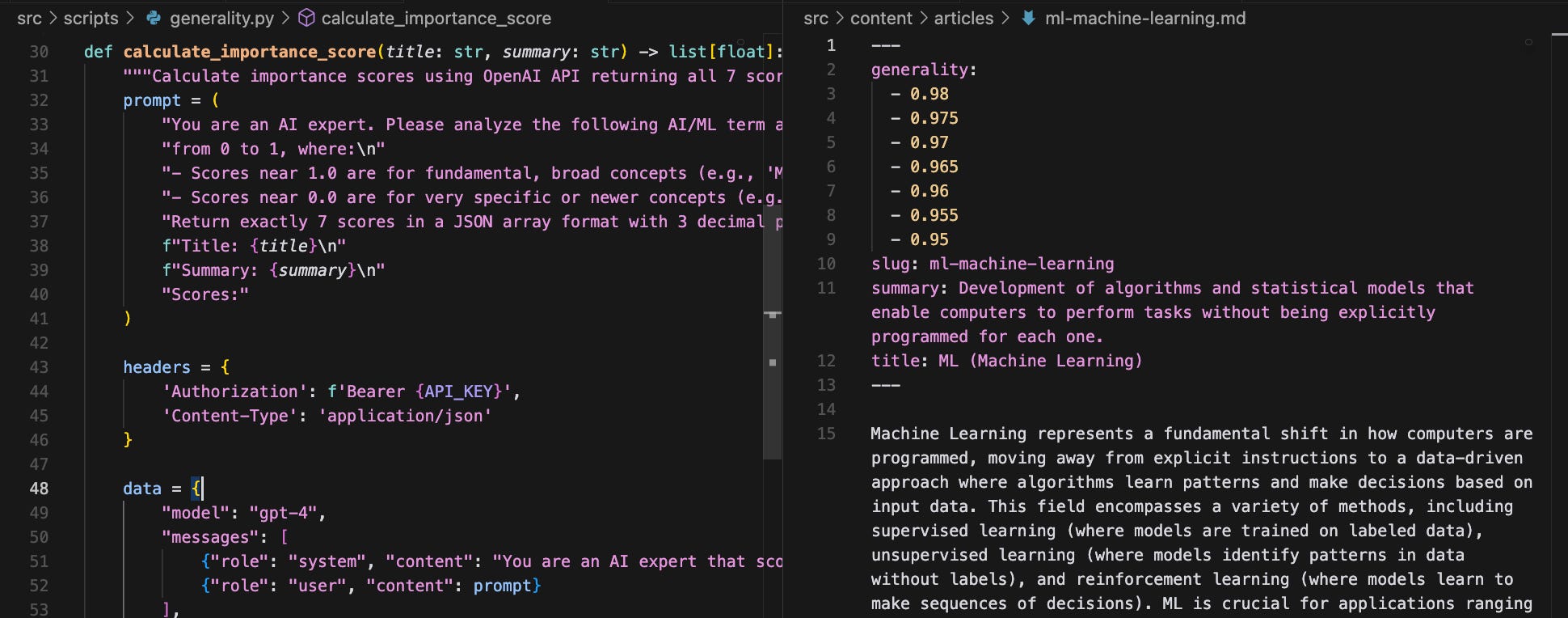This screenshot has height=618, width=1568.
Task: Click the chevron between src and scripts
Action: 53,18
